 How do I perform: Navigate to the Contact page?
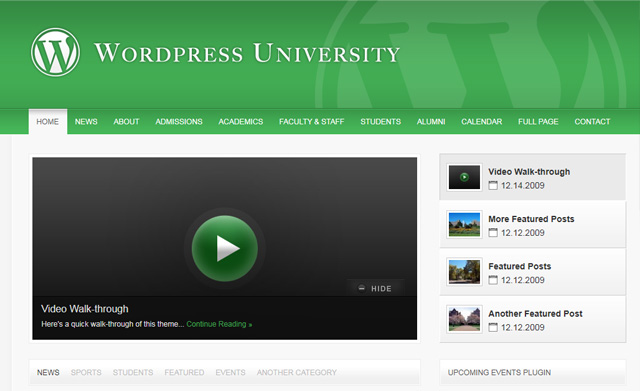[592, 122]
